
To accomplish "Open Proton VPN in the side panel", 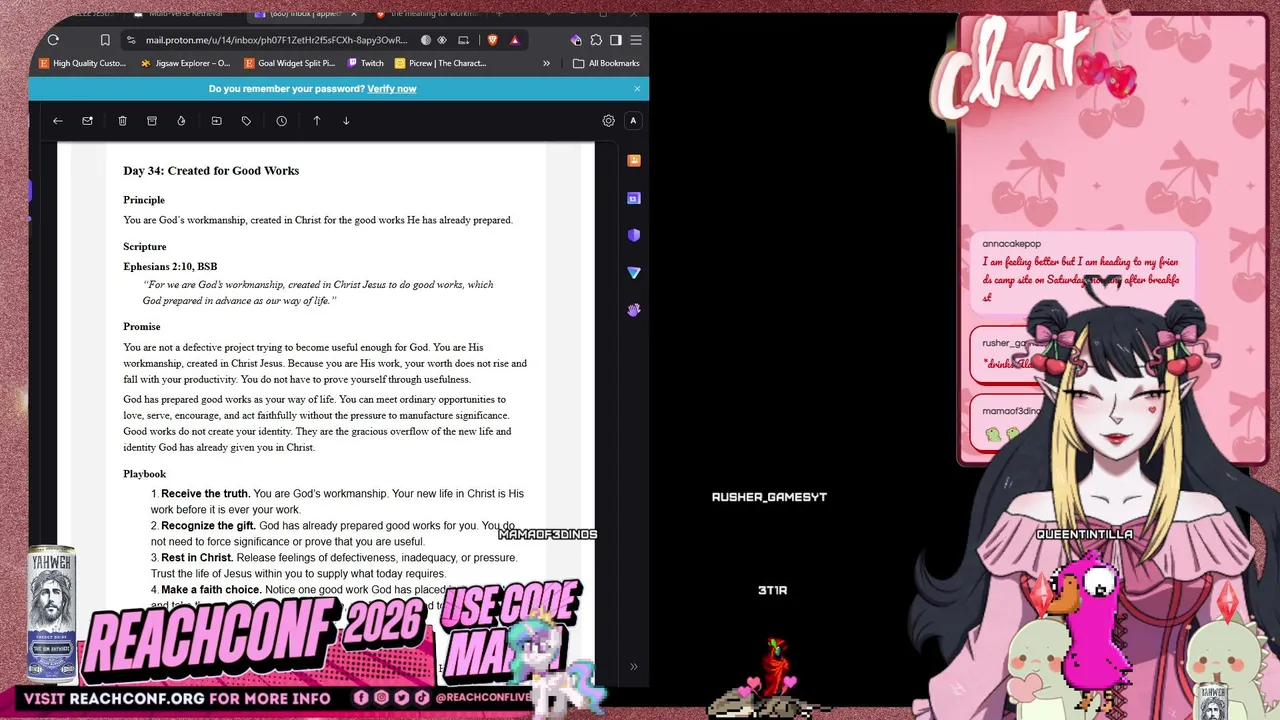I will 634,272.
